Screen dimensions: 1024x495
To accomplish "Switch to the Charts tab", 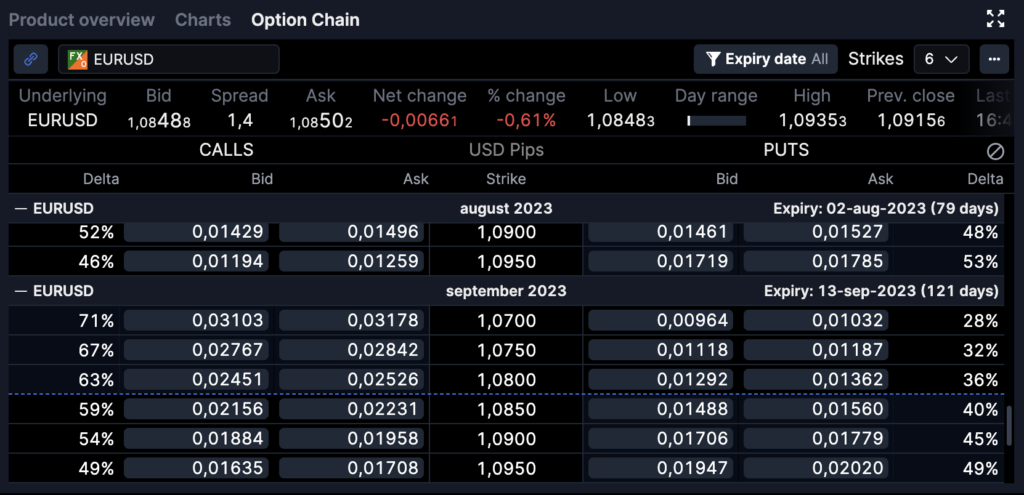I will [203, 20].
